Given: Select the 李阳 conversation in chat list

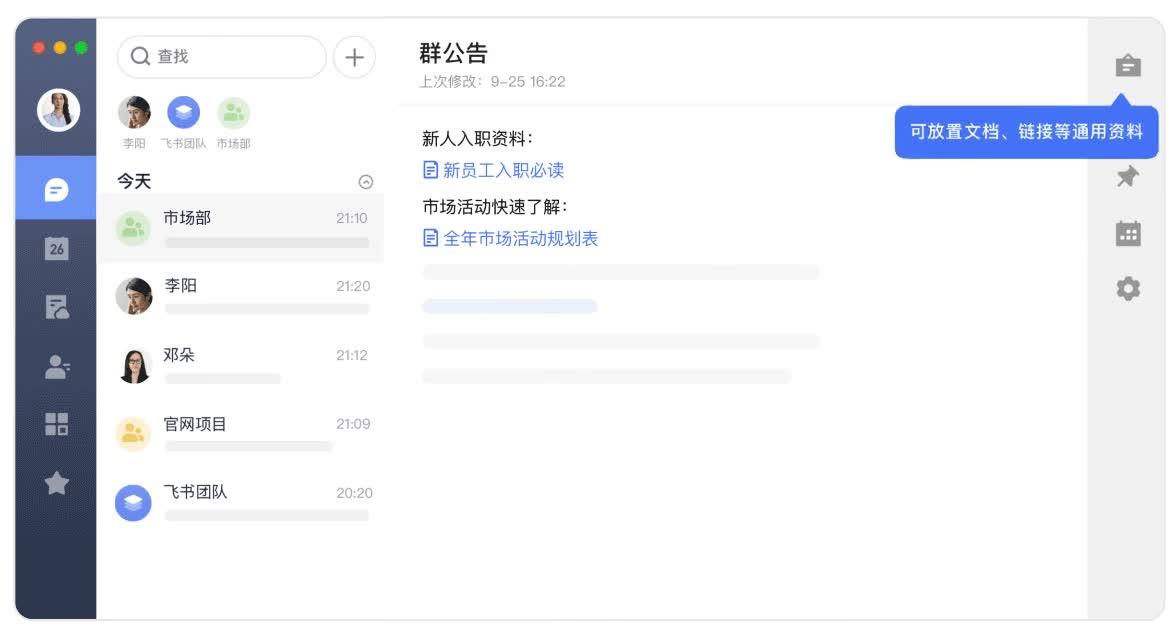Looking at the screenshot, I should pos(240,296).
